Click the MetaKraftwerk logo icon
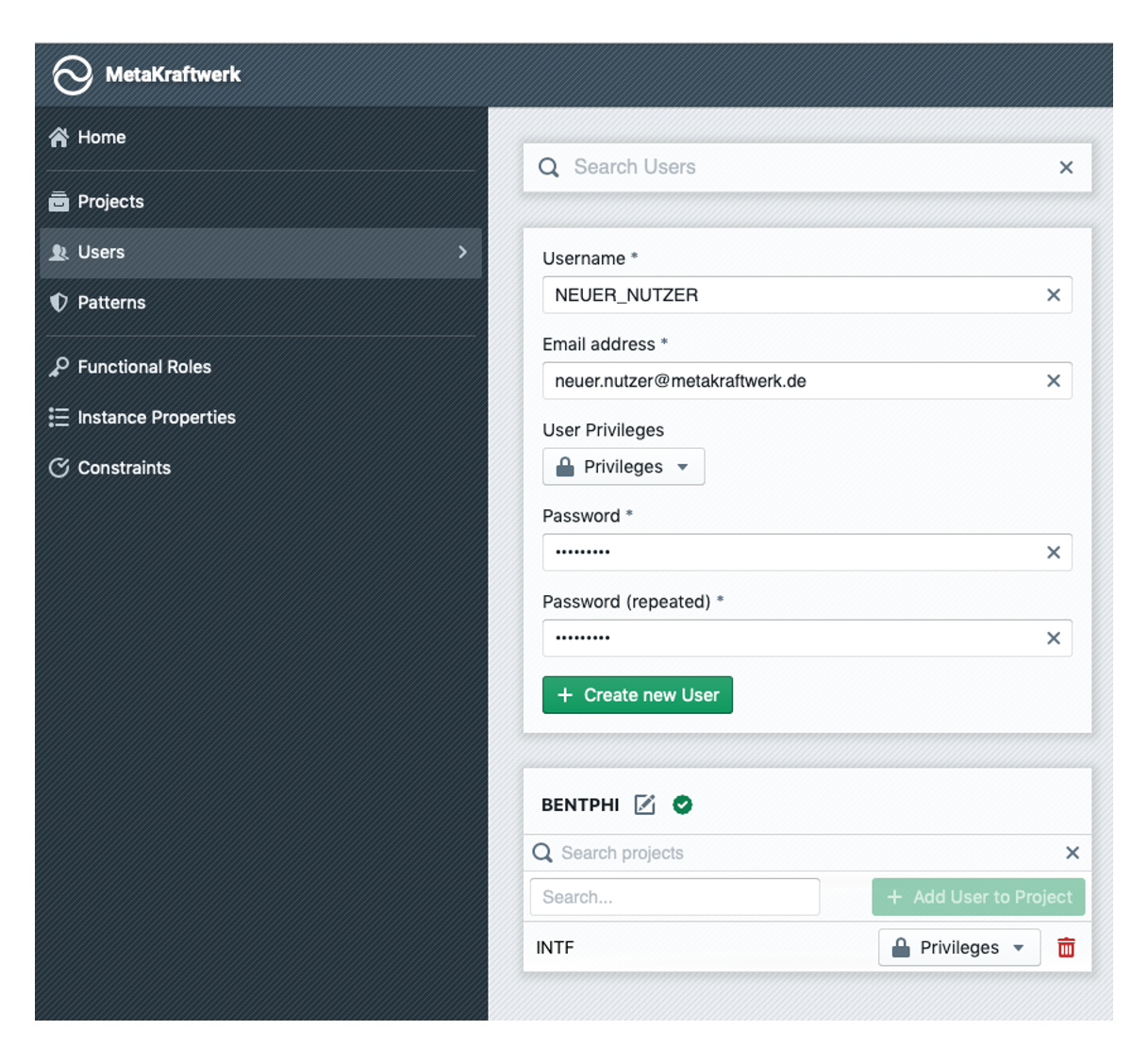 click(x=73, y=75)
